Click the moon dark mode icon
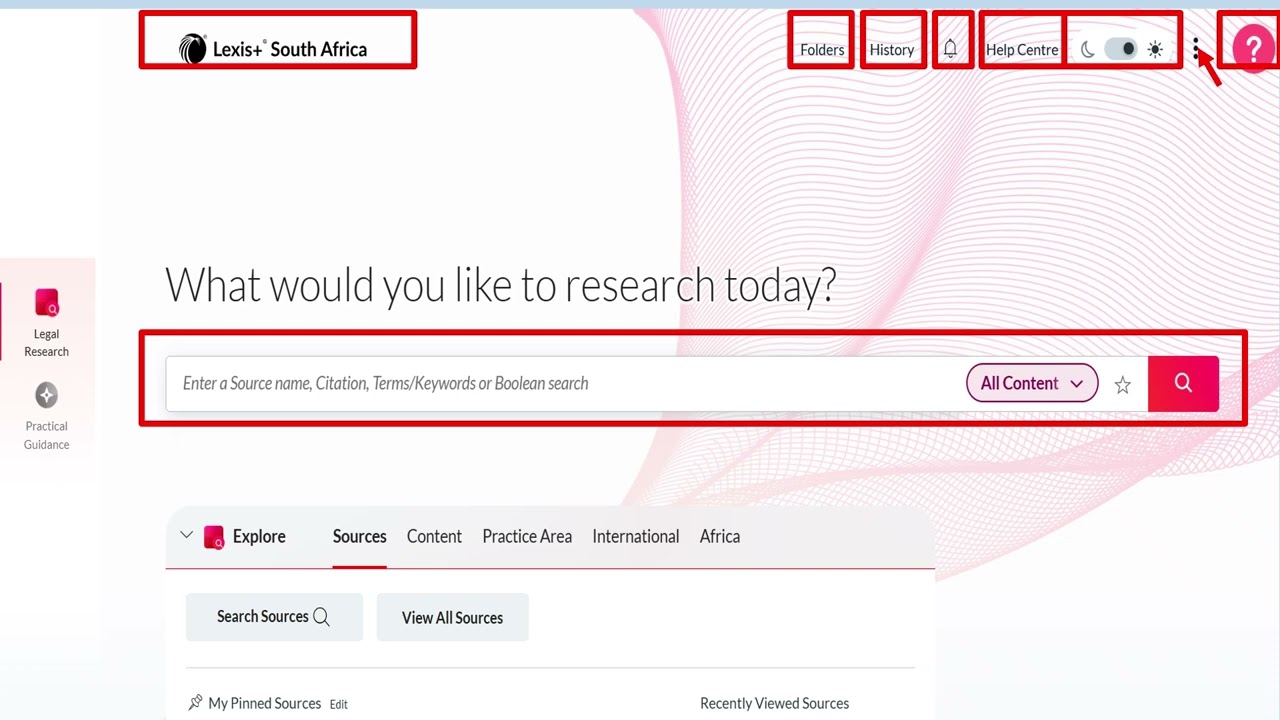The width and height of the screenshot is (1280, 720). coord(1088,49)
